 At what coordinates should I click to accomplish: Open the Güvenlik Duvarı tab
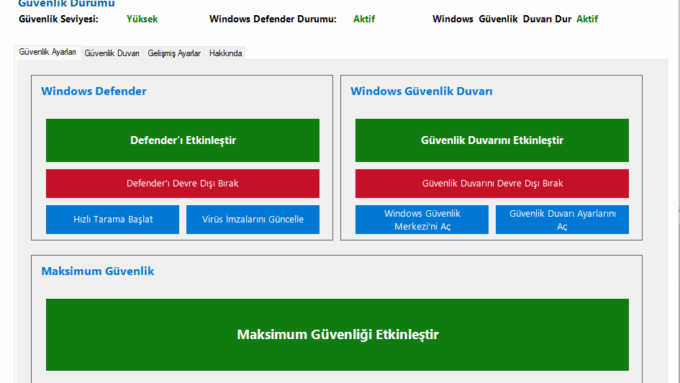[112, 53]
